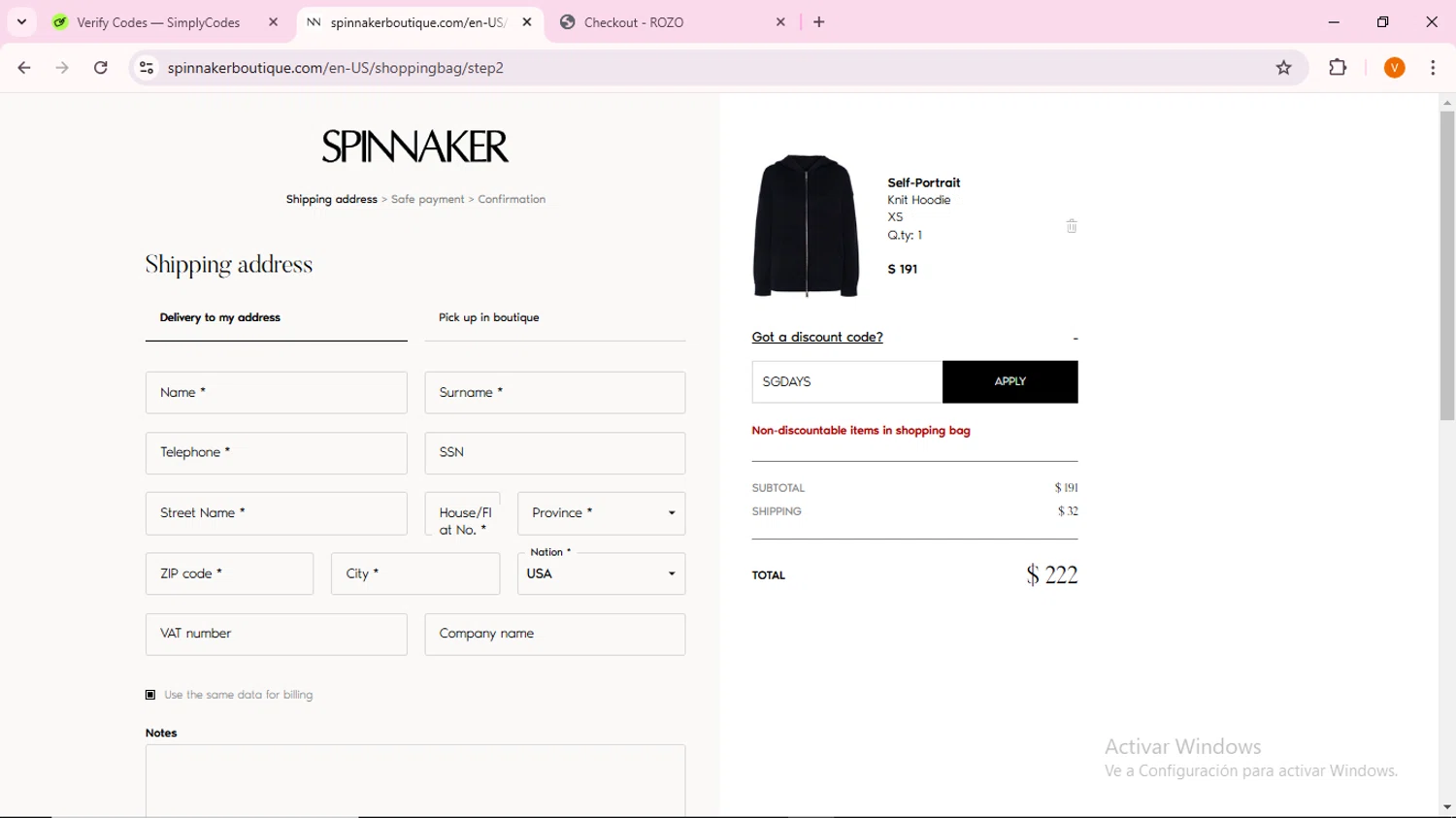Click Confirmation breadcrumb step
Screen dimensions: 1456x818
point(512,200)
